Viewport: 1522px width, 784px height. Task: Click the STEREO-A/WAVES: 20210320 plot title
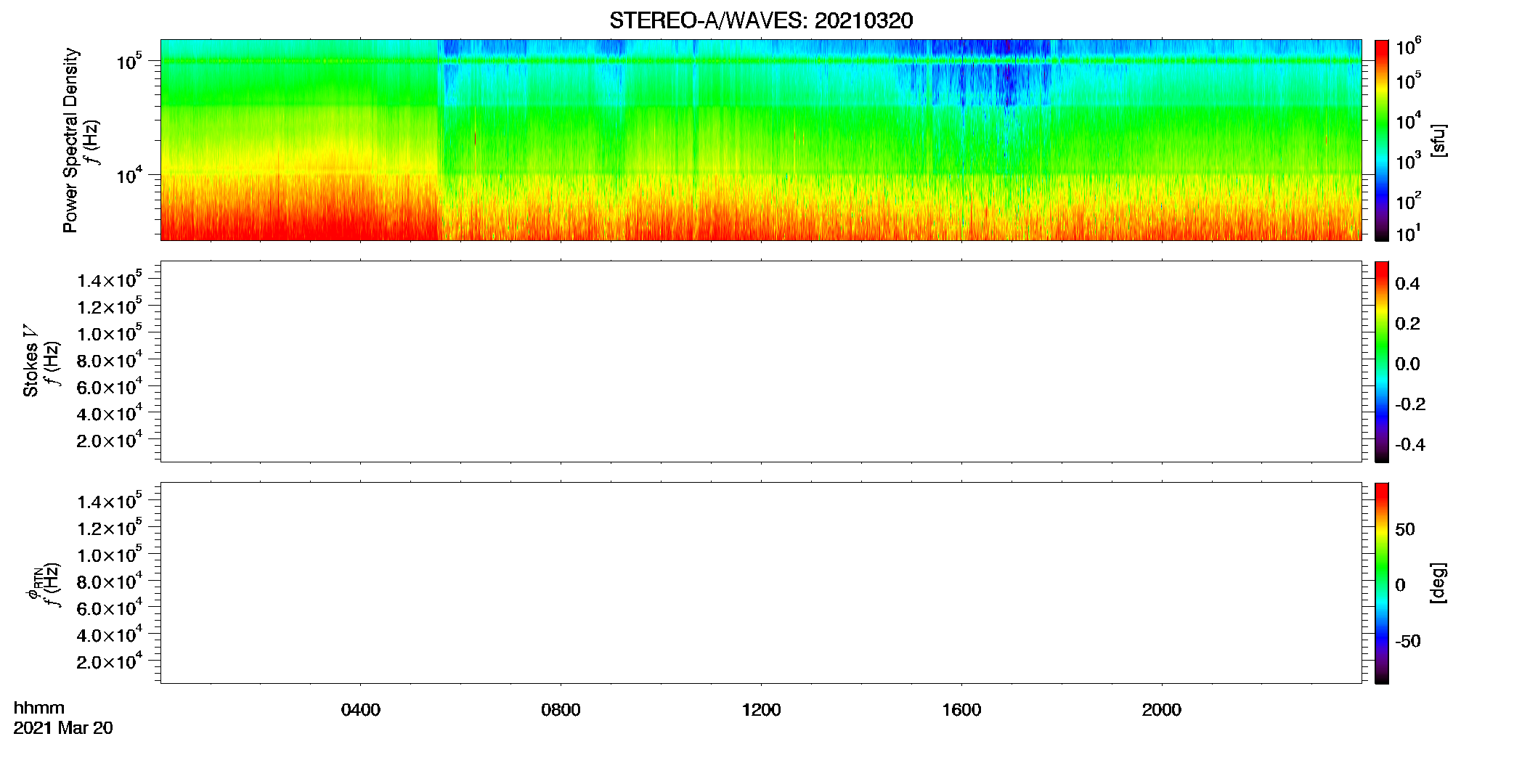pos(761,20)
